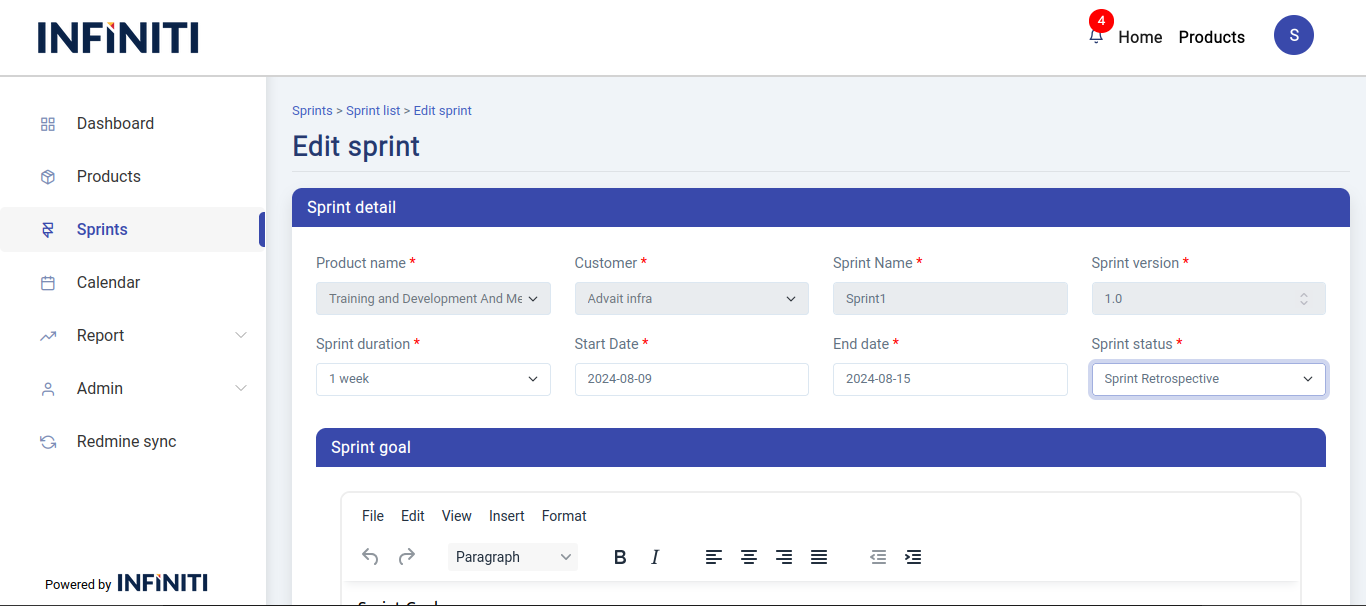Align text left in the editor
The height and width of the screenshot is (606, 1366).
coord(713,557)
